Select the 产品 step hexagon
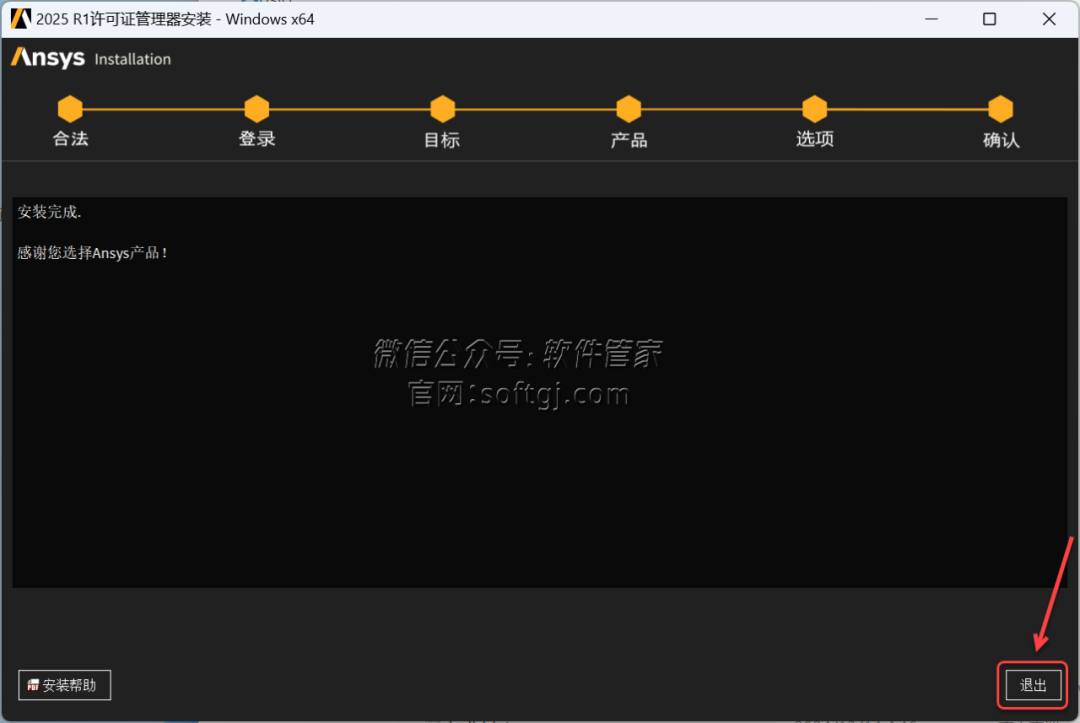The height and width of the screenshot is (723, 1080). coord(628,109)
